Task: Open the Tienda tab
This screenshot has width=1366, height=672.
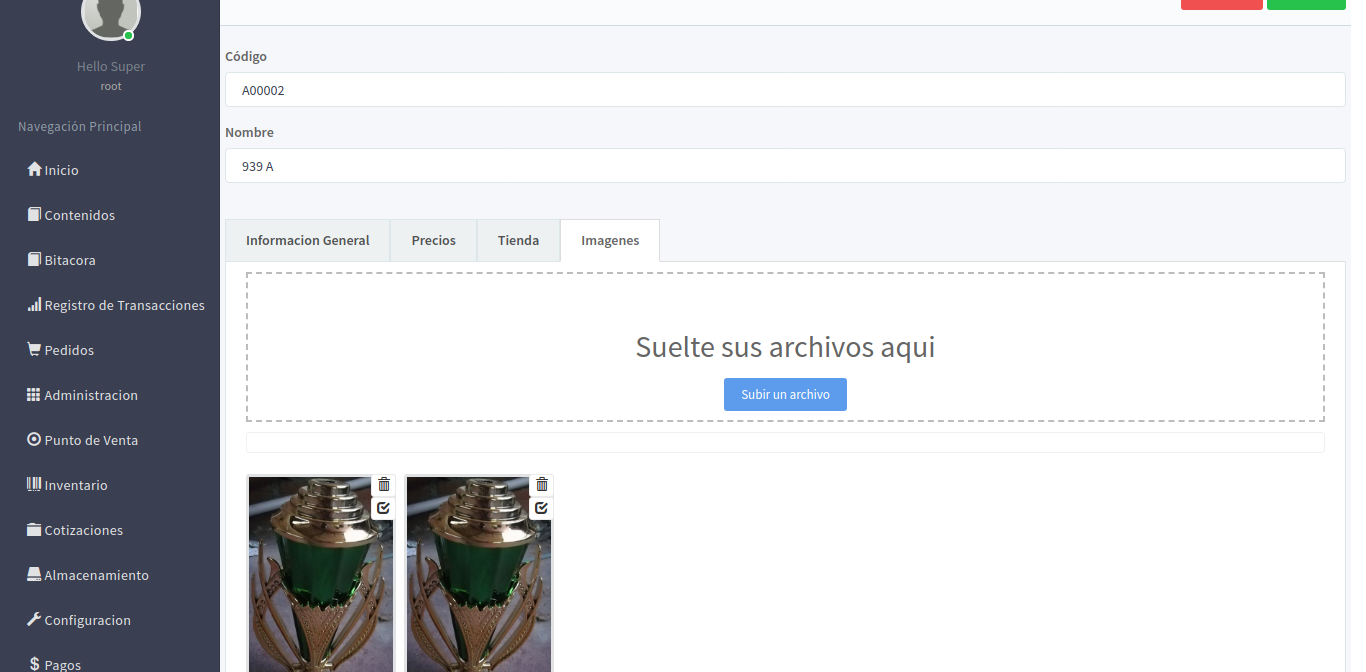Action: 518,240
